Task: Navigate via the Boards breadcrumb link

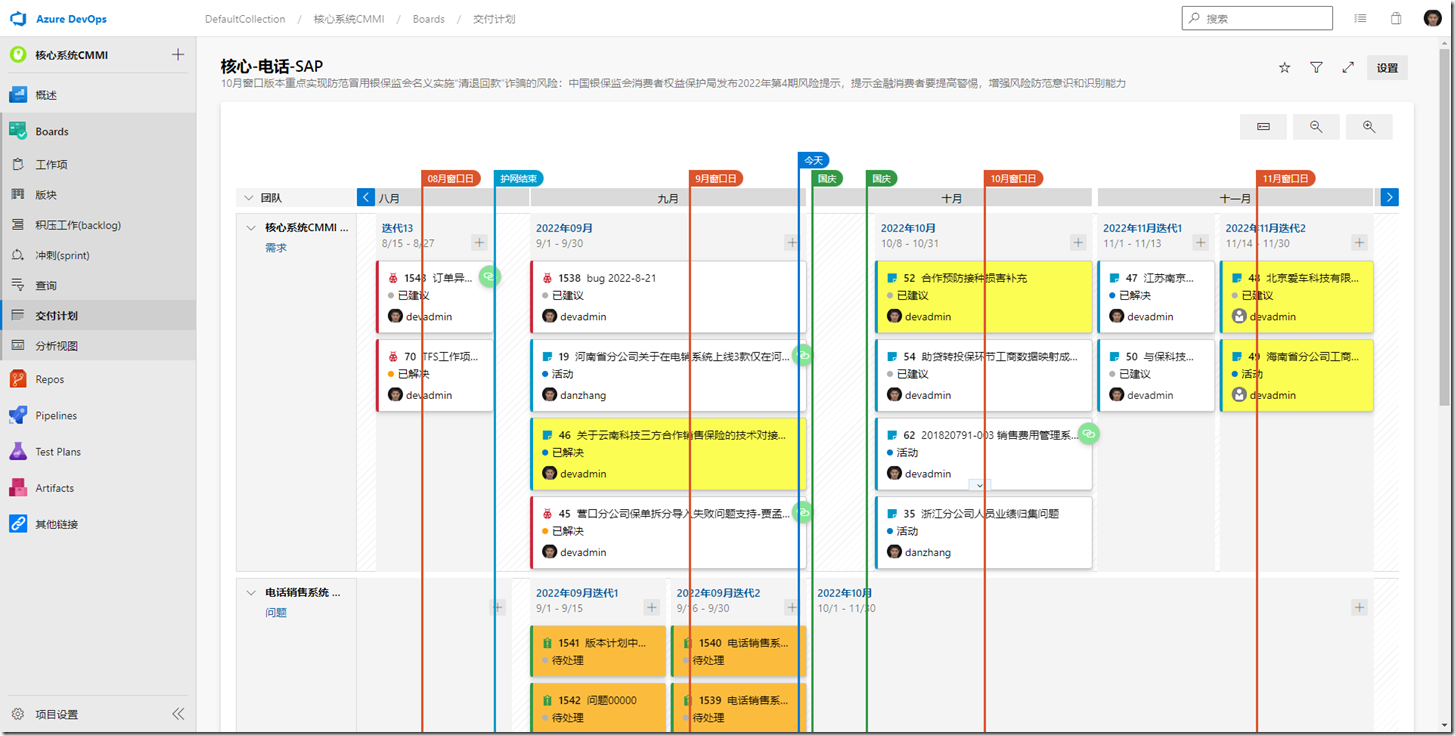Action: point(428,18)
